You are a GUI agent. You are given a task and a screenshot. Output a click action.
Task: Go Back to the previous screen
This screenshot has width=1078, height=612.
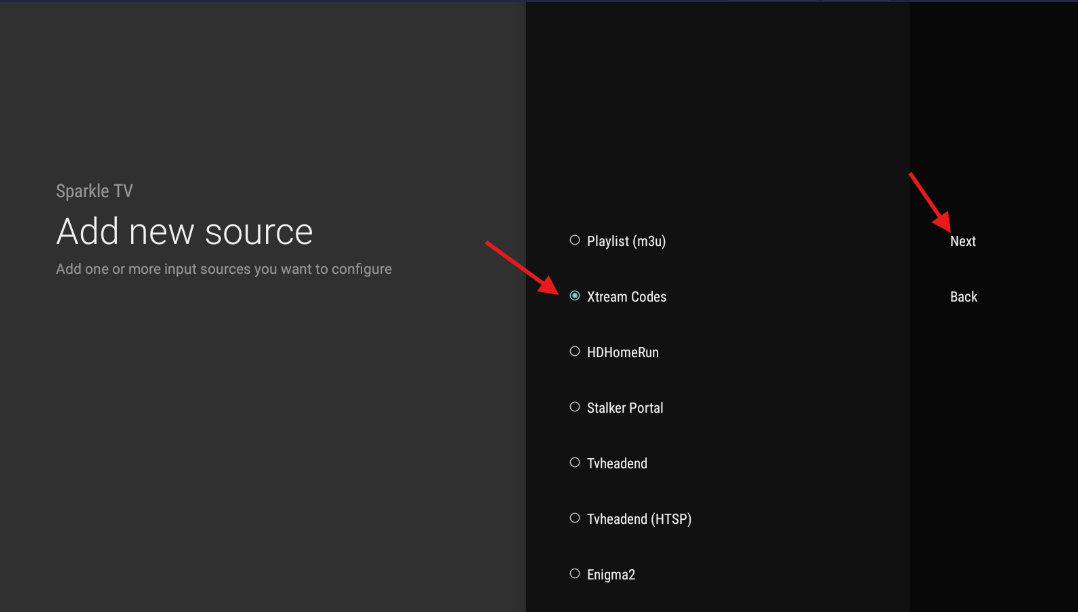point(963,296)
